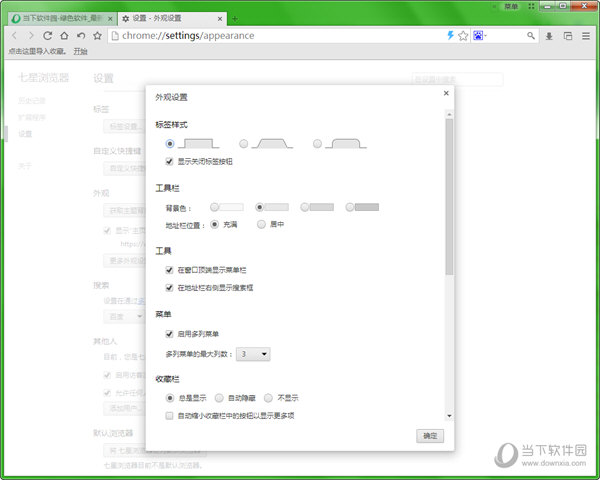600x480 pixels.
Task: Switch to the 当下软件园 tab
Action: [62, 19]
